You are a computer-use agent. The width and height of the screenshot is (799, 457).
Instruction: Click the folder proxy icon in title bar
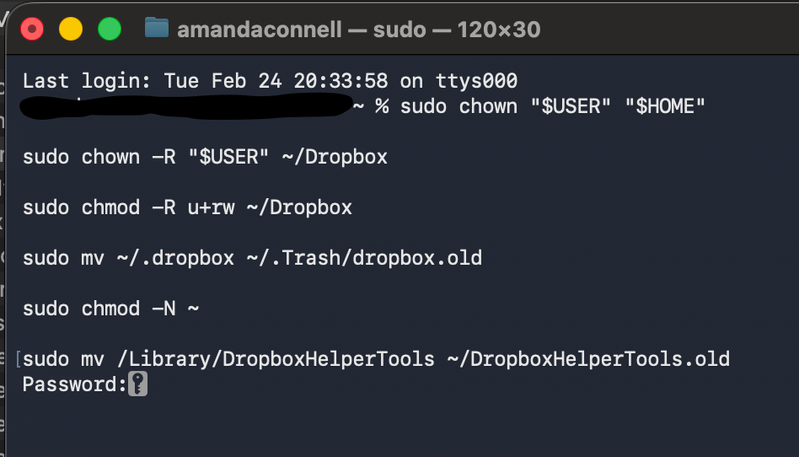coord(156,28)
